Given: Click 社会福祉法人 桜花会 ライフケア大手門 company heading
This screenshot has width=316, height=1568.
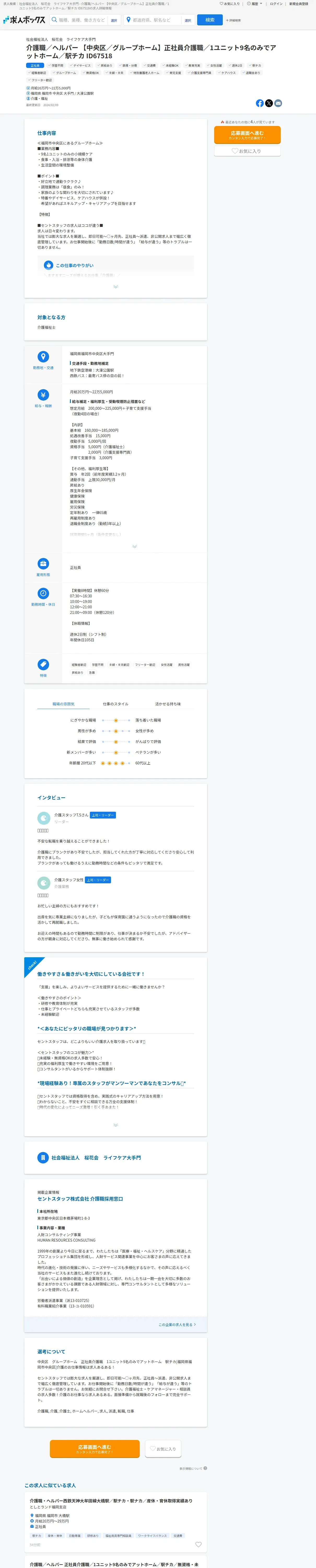Looking at the screenshot, I should tap(96, 1158).
